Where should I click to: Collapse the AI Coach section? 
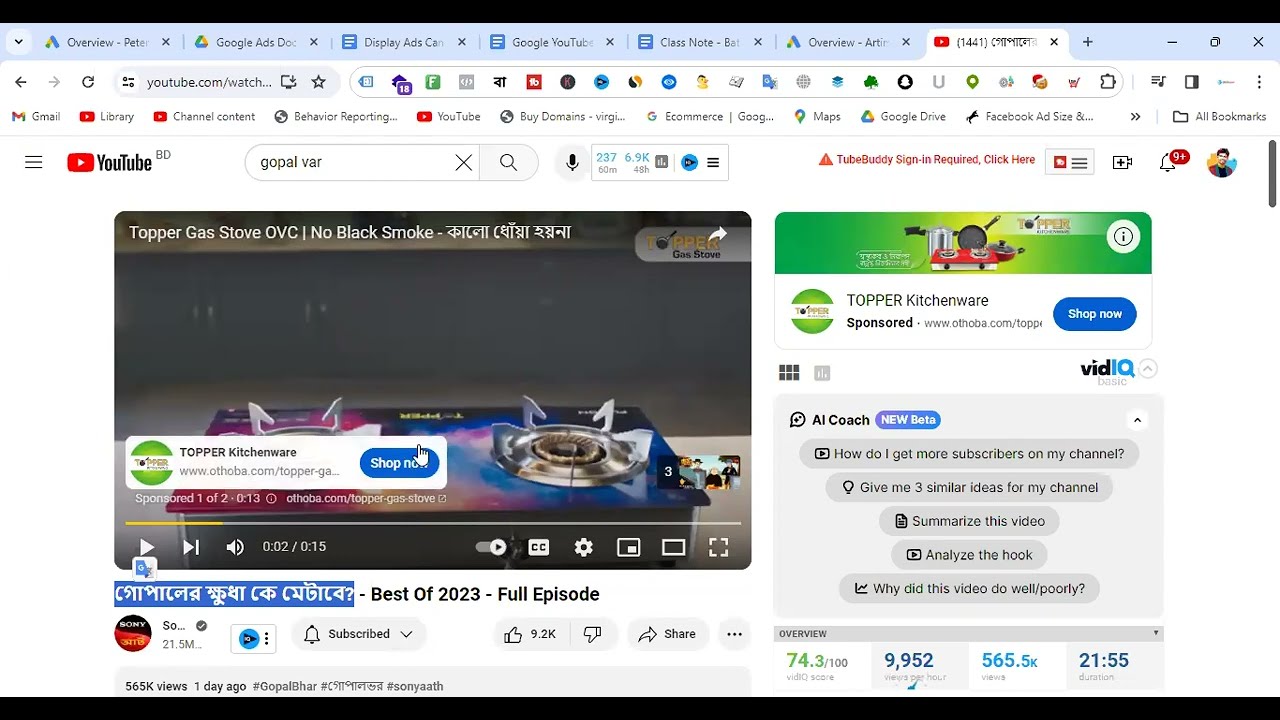[1137, 420]
